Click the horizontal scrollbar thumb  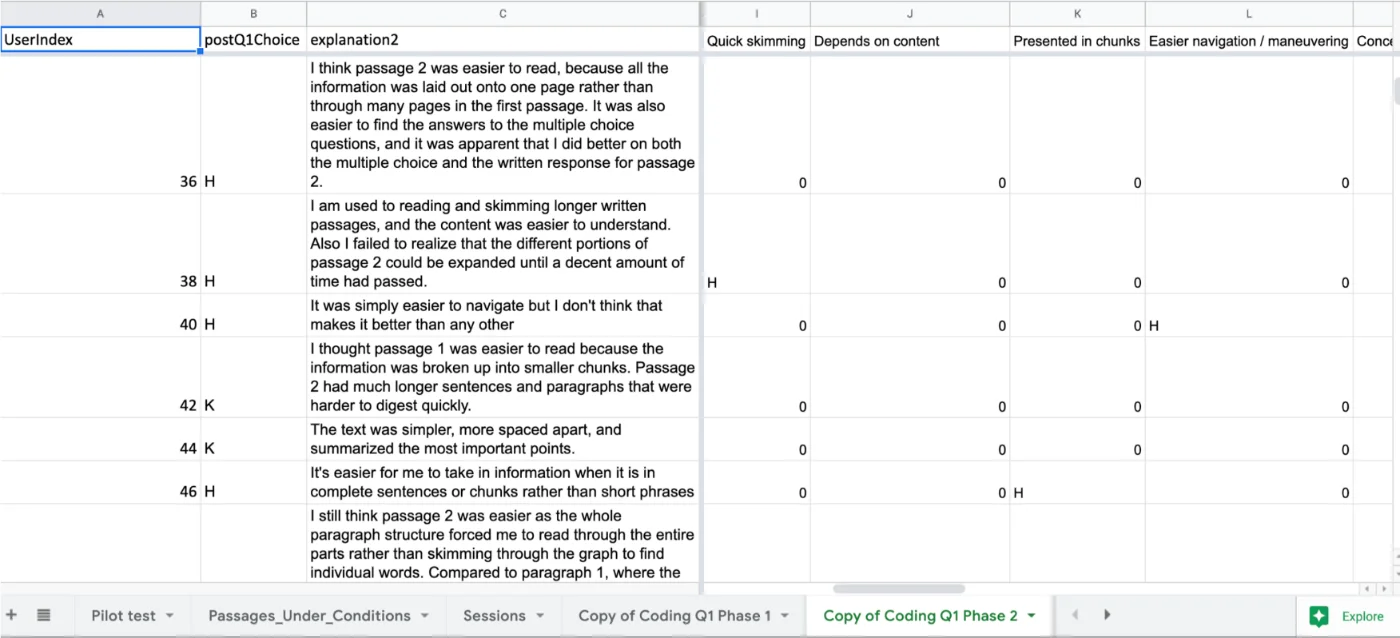(x=898, y=589)
